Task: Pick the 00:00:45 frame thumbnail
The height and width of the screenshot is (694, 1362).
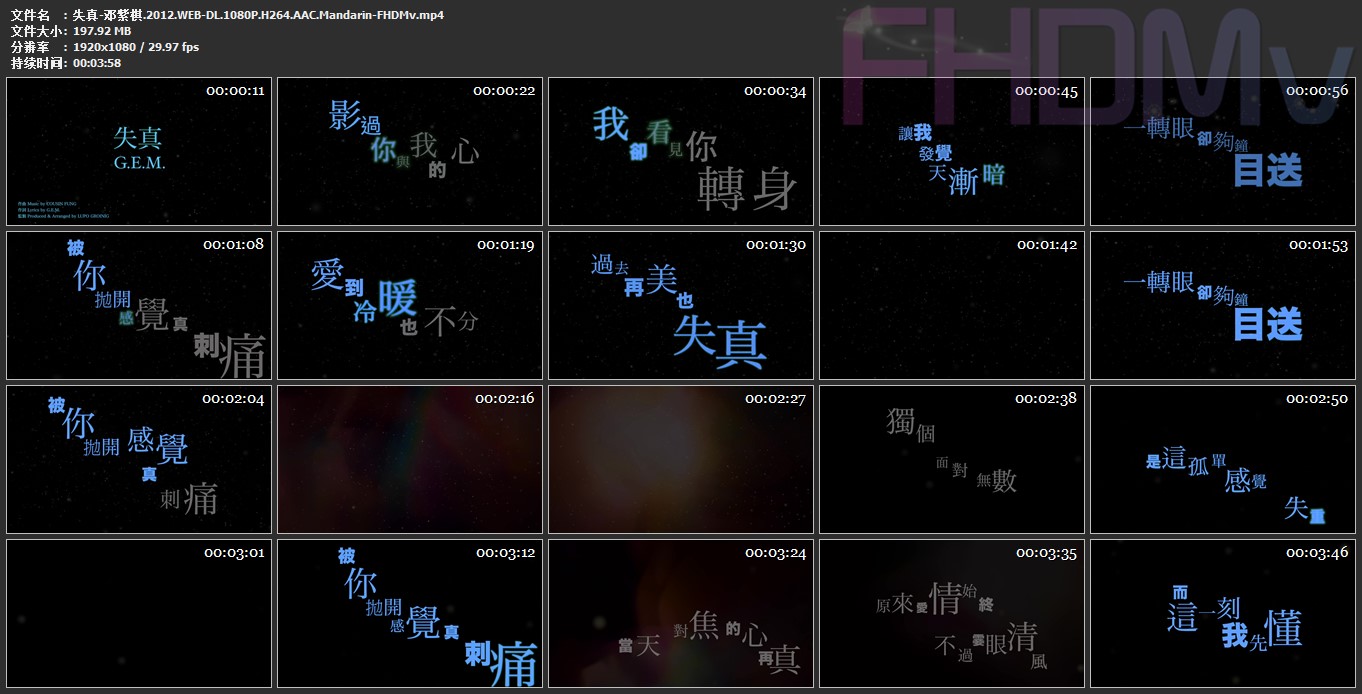Action: point(952,152)
